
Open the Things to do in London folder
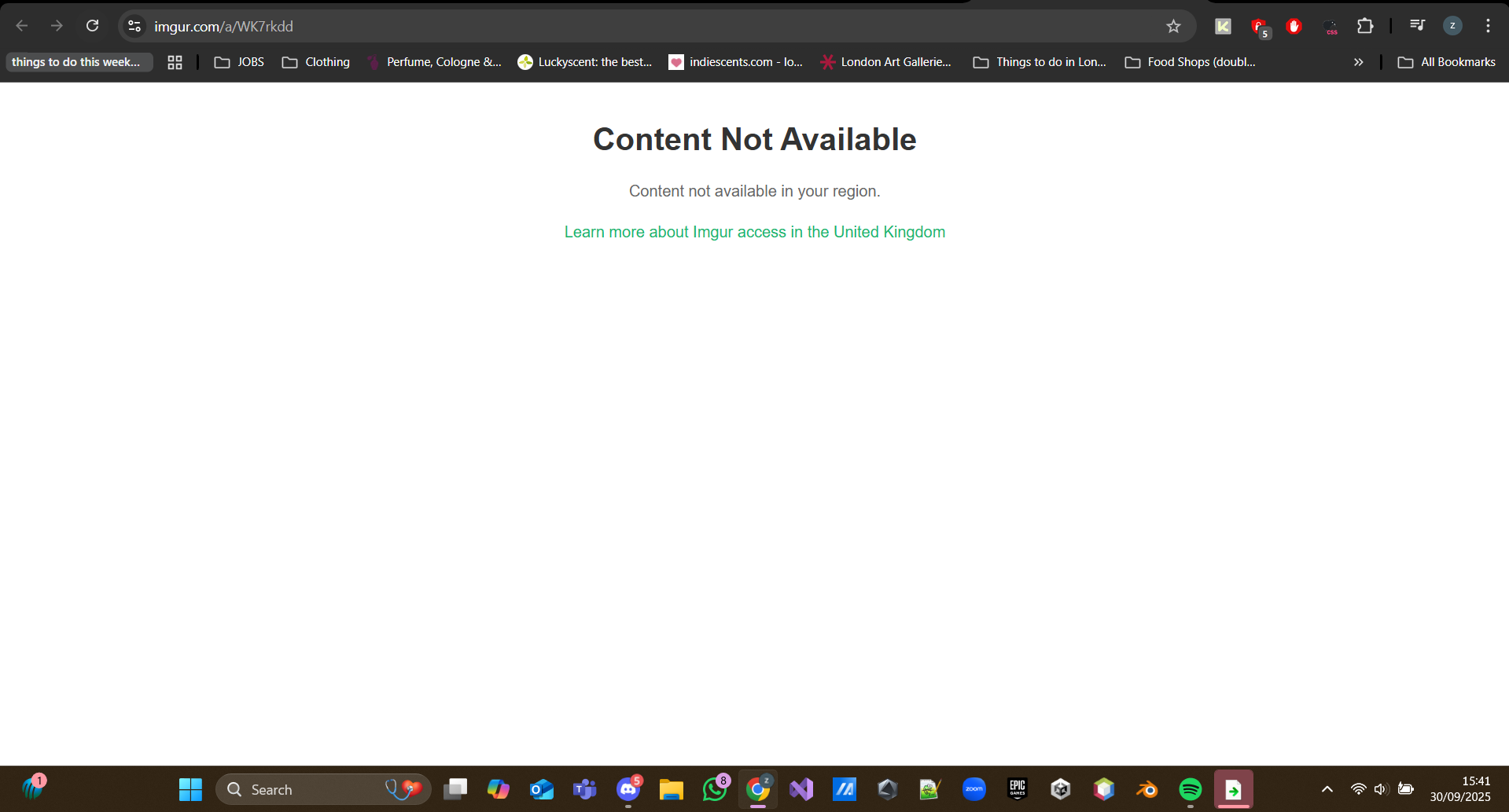tap(1040, 62)
